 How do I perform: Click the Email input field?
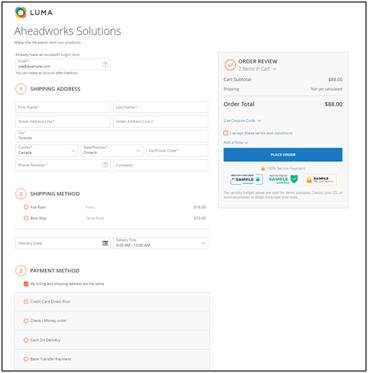click(63, 64)
